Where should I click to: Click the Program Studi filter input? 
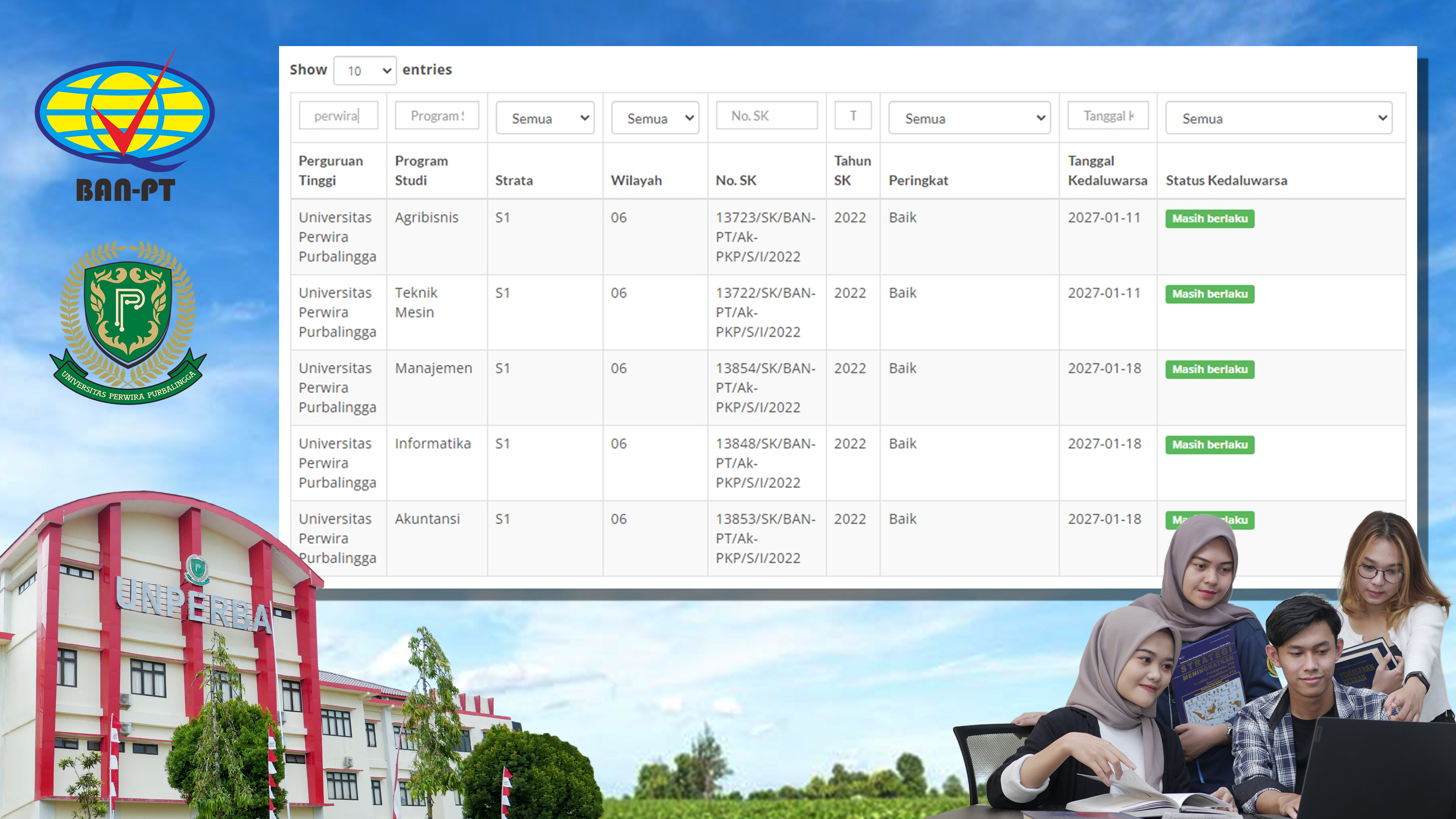coord(437,115)
